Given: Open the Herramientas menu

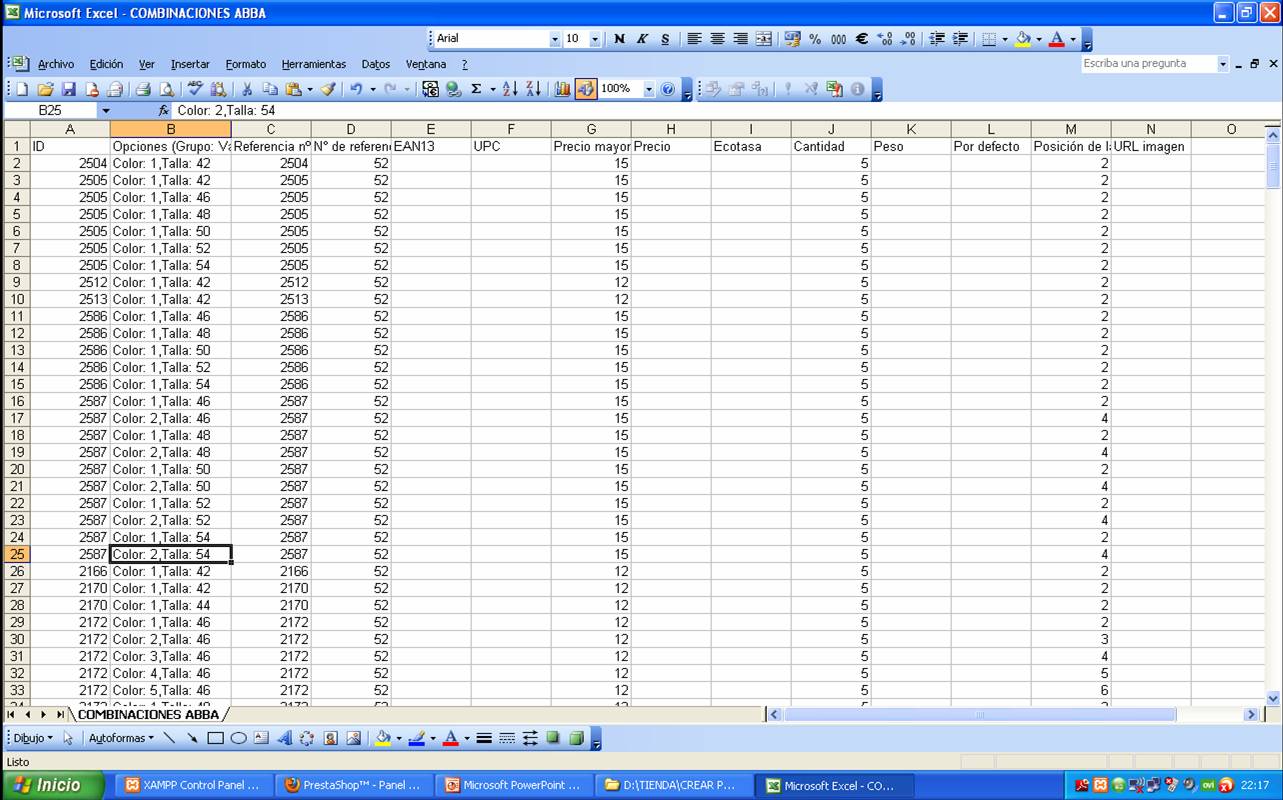Looking at the screenshot, I should 314,64.
